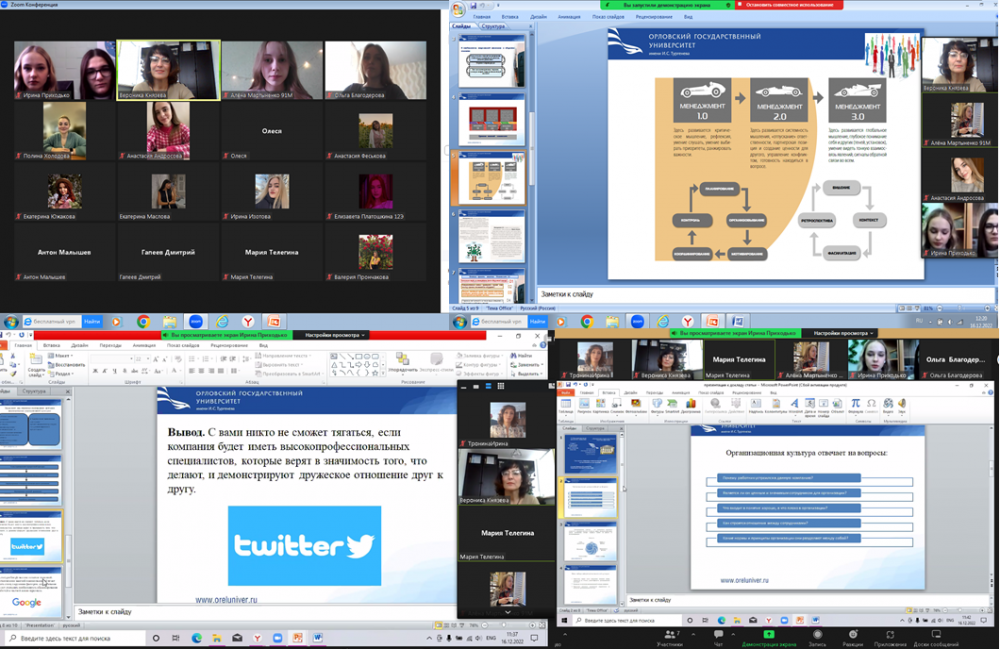Viewport: 1000px width, 649px height.
Task: Insert an equation with the Формула icon
Action: coord(855,405)
